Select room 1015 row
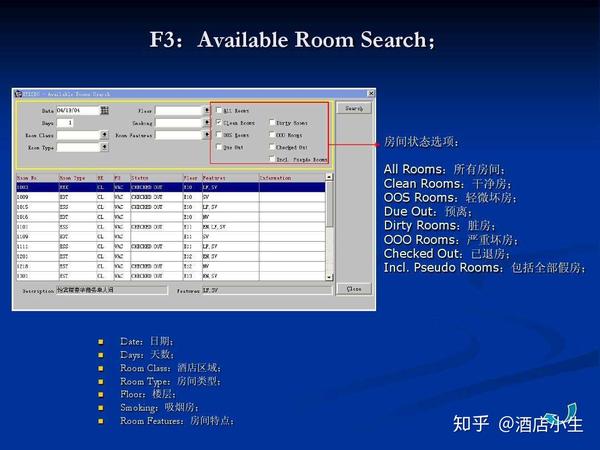This screenshot has width=600, height=450. point(171,207)
